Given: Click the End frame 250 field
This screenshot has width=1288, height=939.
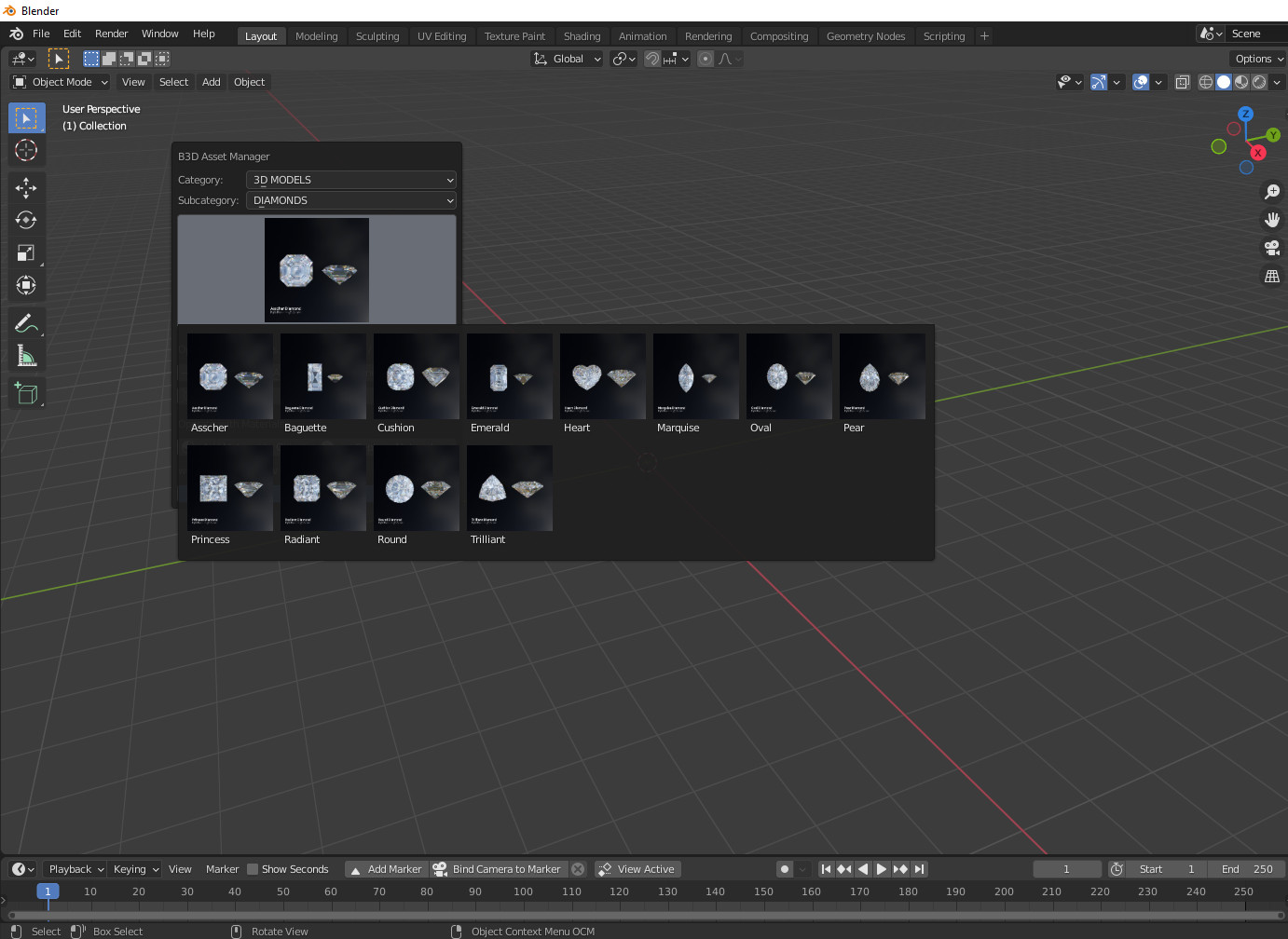Looking at the screenshot, I should (x=1247, y=869).
